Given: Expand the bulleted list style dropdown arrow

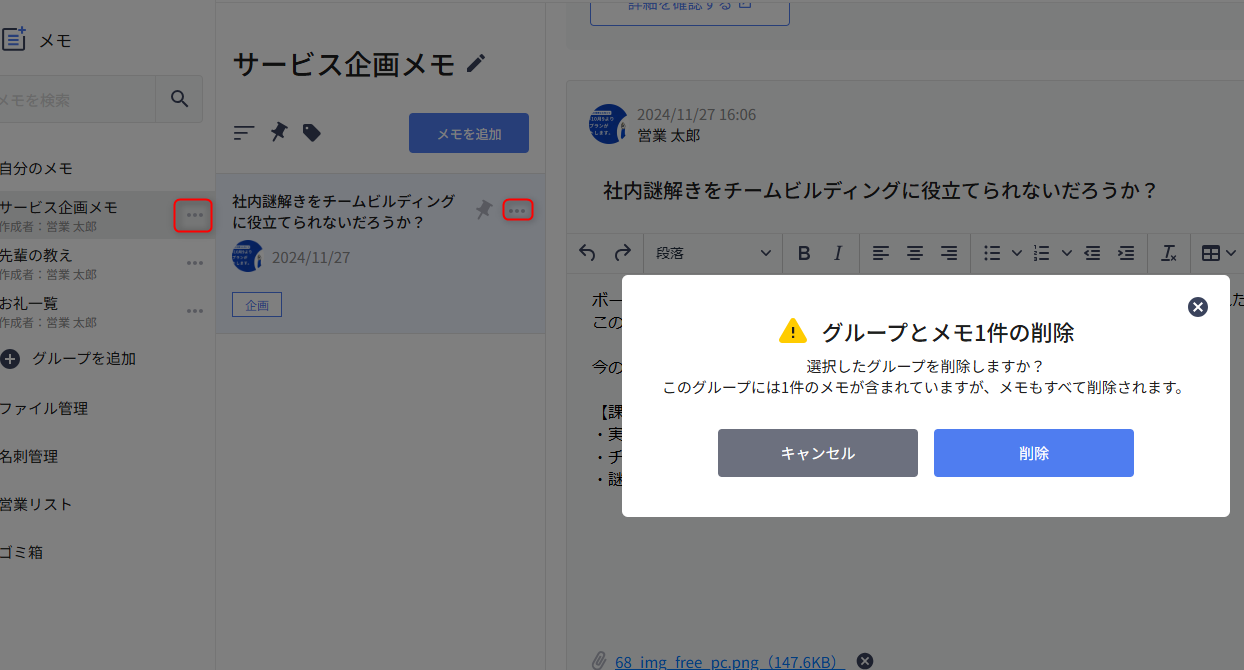Looking at the screenshot, I should click(x=1017, y=253).
